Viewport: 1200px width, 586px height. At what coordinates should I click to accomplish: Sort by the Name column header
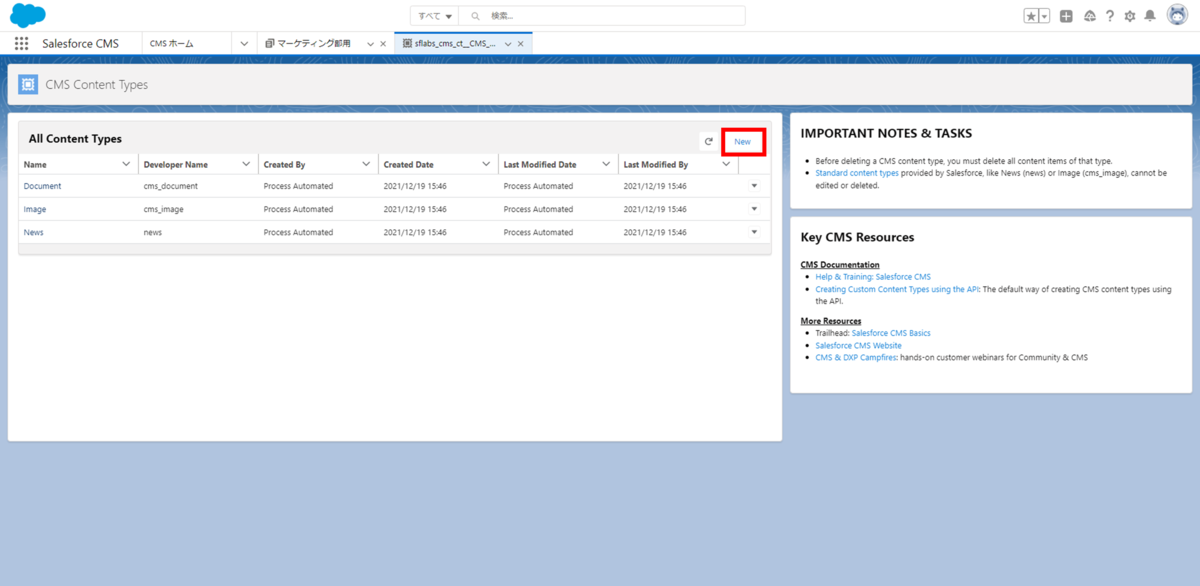pos(36,164)
